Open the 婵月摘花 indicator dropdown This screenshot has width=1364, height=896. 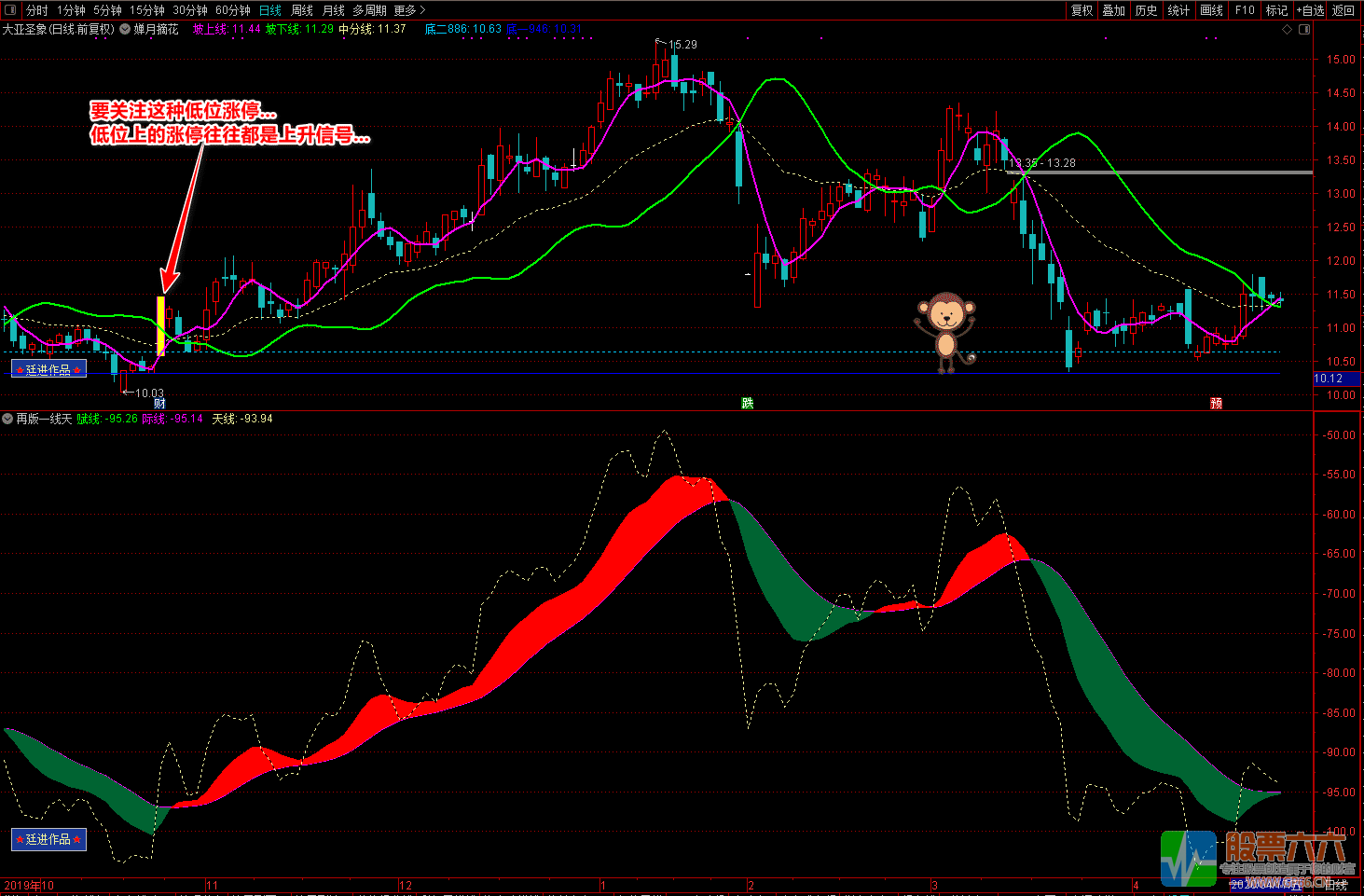click(x=125, y=30)
